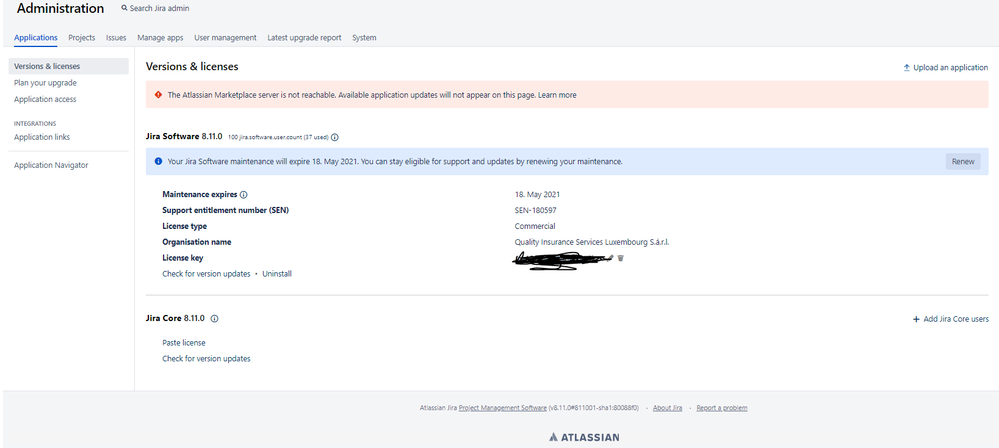999x448 pixels.
Task: Click the Quality Insurance Services Luxembourg organisation name
Action: tap(592, 242)
